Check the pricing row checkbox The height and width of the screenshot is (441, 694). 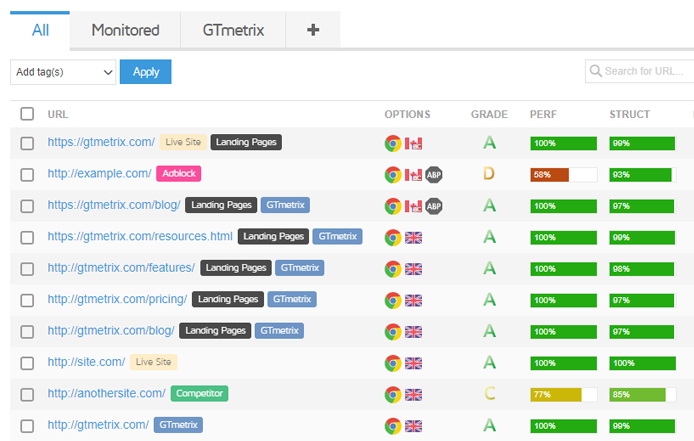click(x=27, y=301)
